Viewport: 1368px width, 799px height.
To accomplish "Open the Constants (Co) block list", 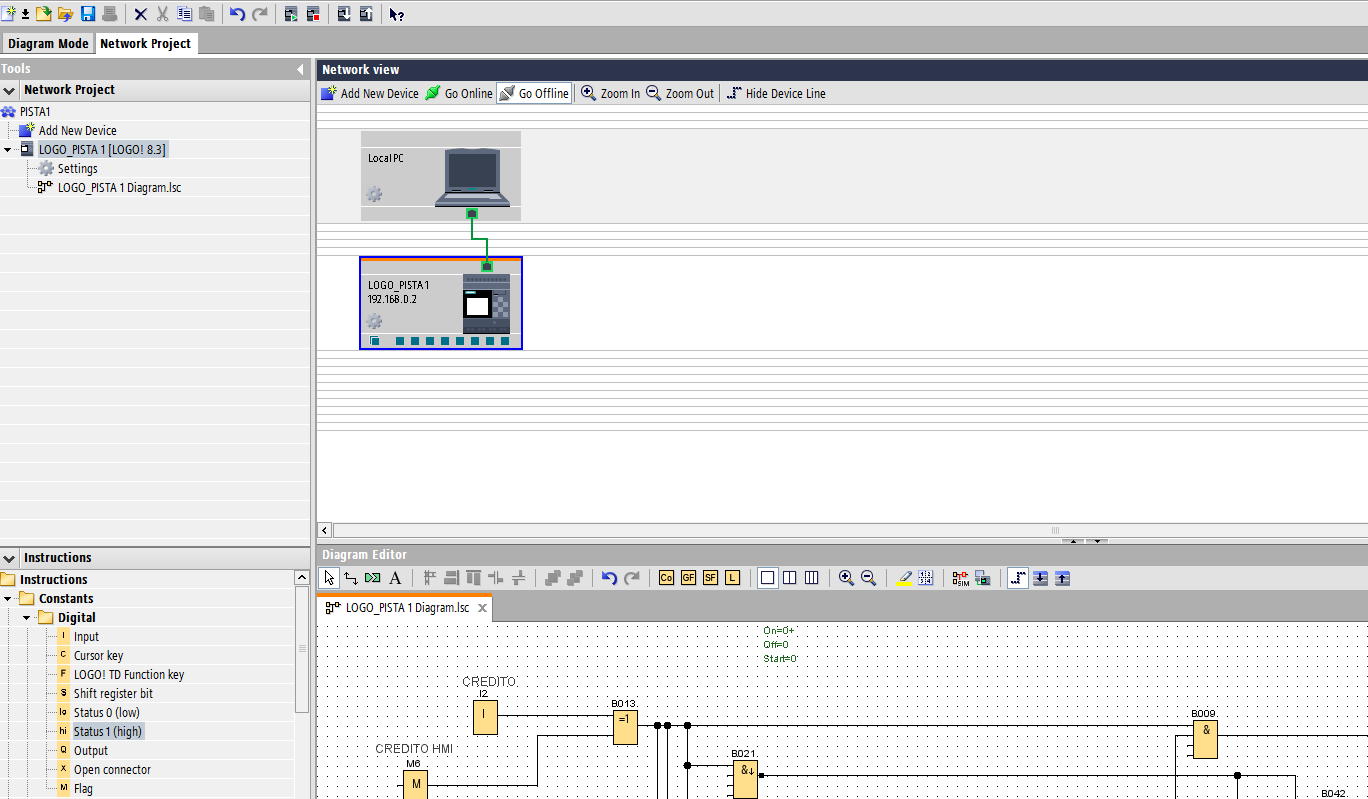I will click(x=667, y=578).
